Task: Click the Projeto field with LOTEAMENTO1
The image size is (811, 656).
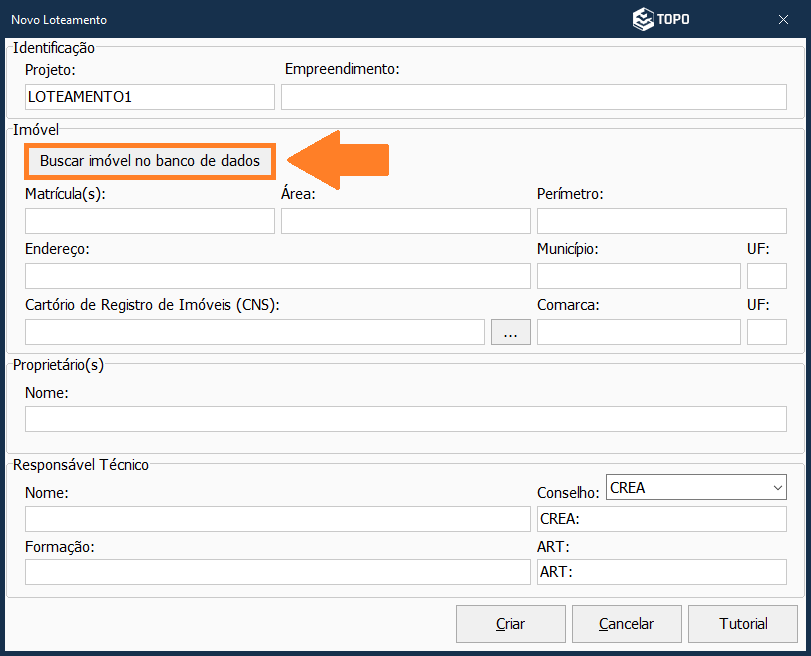Action: pos(150,97)
